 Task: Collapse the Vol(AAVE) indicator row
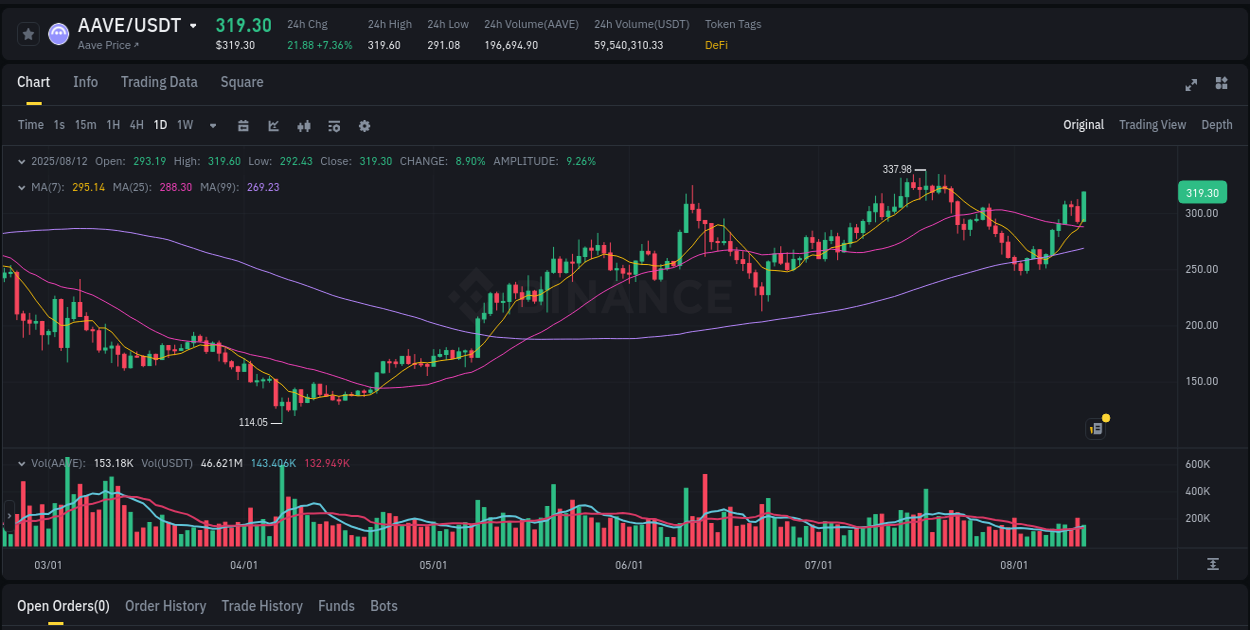coord(22,463)
